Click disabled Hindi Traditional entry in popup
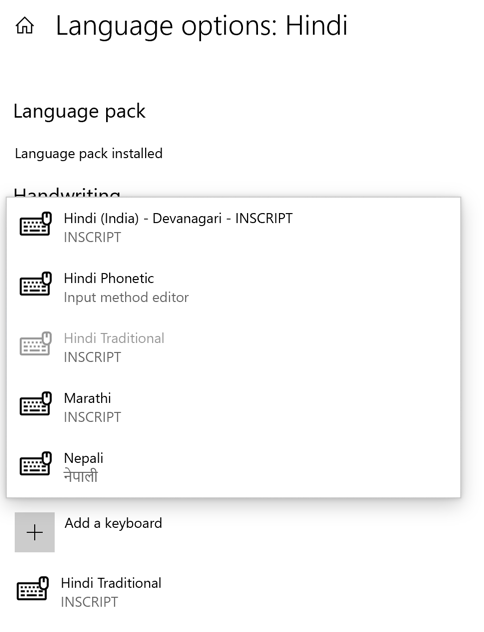 click(233, 347)
